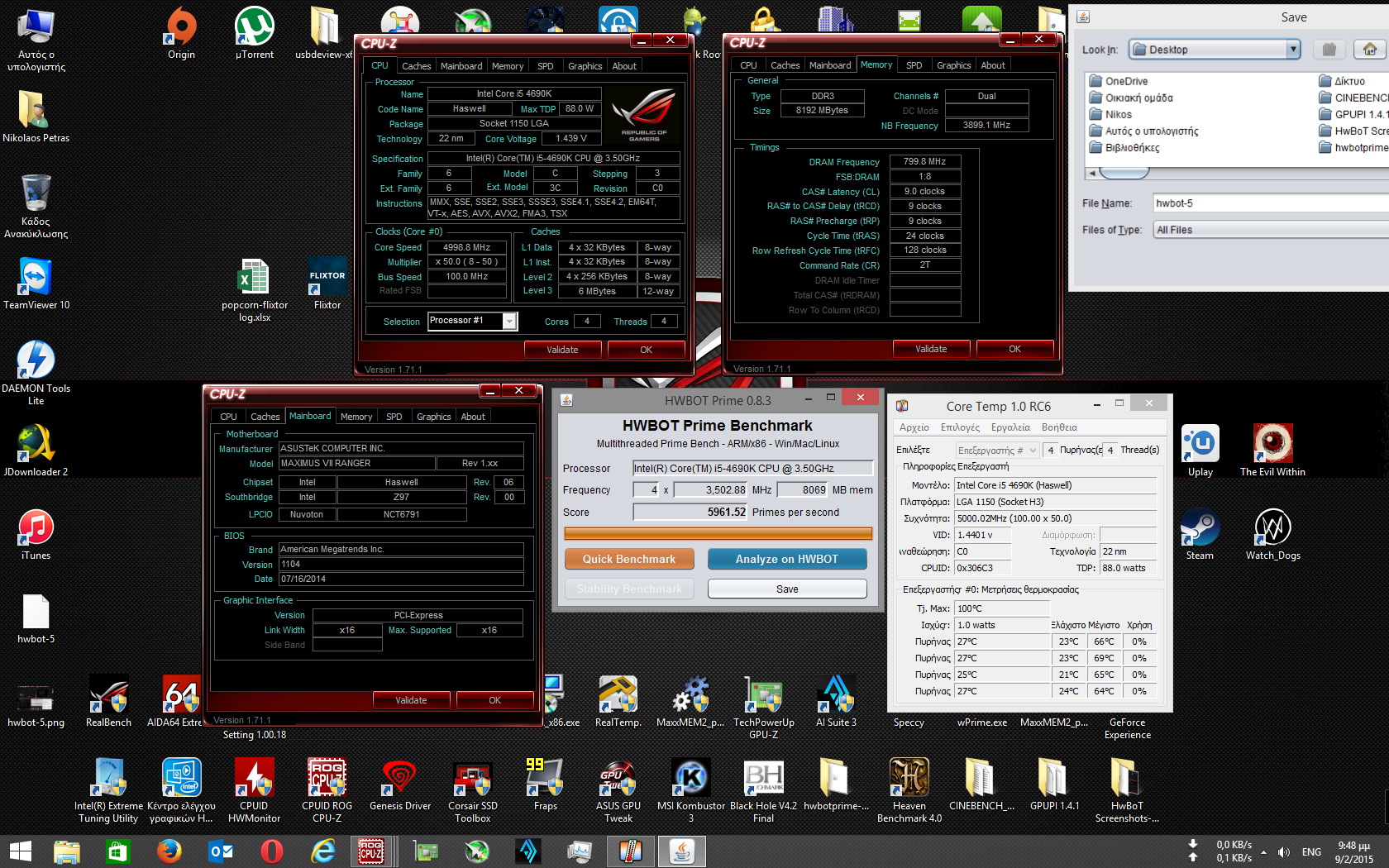The image size is (1389, 868).
Task: Click the ROG CPU-Z taskbar button
Action: (371, 851)
